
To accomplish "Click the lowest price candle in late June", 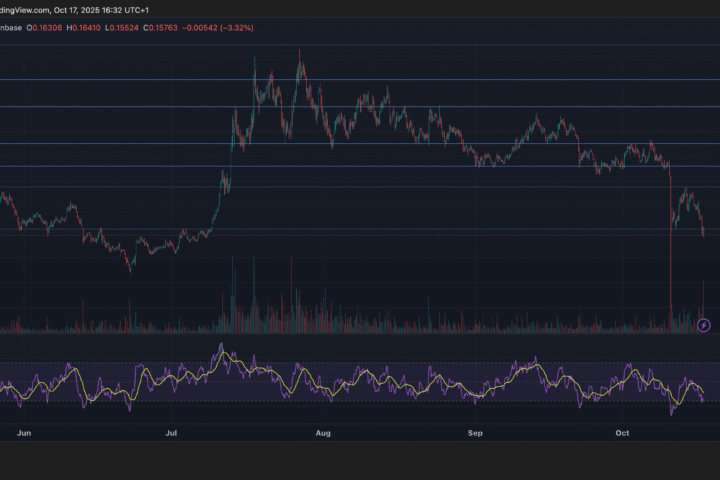I will pyautogui.click(x=129, y=267).
